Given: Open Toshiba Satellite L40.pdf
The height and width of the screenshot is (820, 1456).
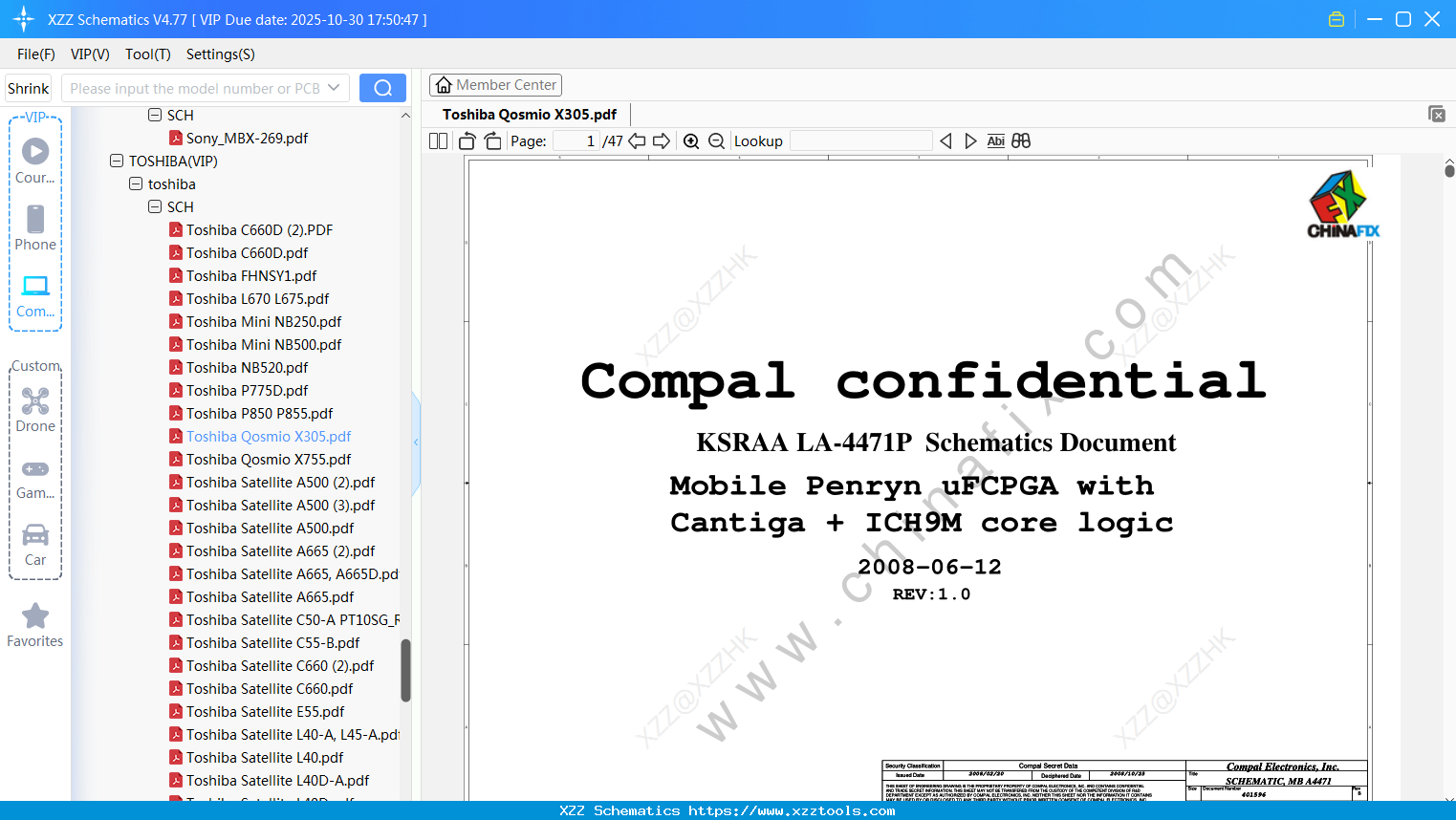Looking at the screenshot, I should pyautogui.click(x=265, y=758).
